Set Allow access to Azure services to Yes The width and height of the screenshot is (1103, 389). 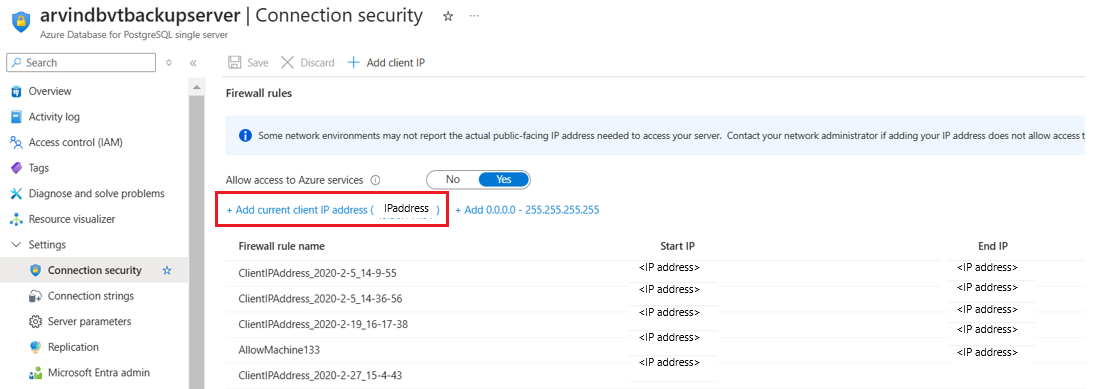pyautogui.click(x=504, y=179)
